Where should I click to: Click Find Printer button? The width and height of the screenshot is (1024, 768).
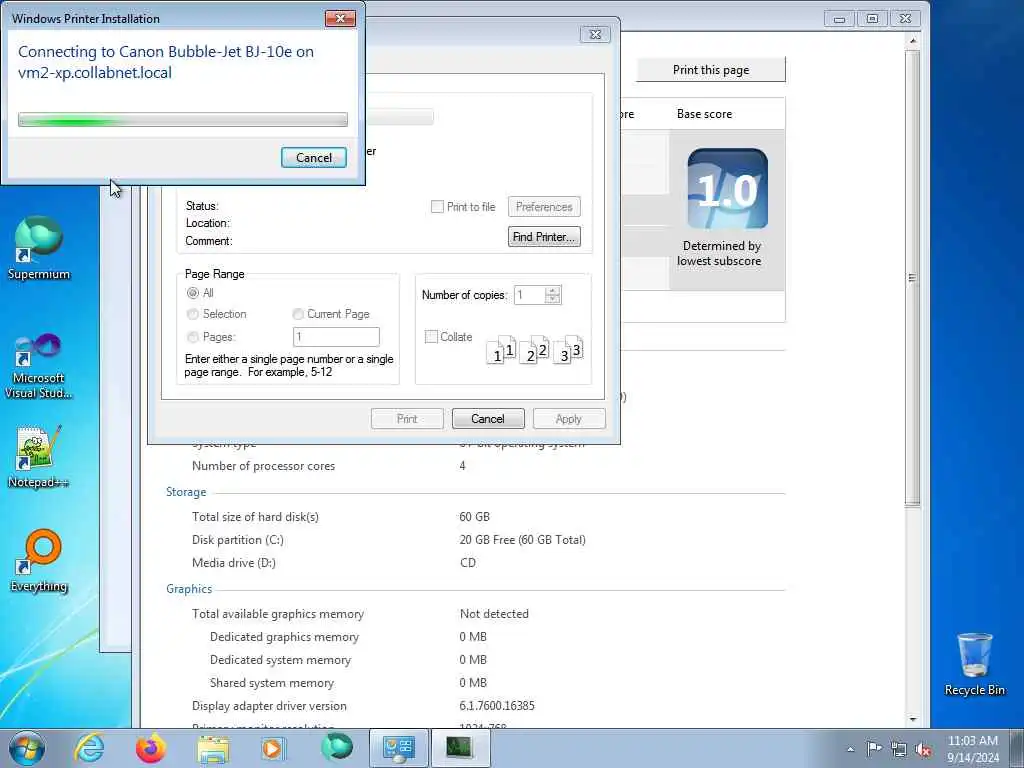click(544, 236)
